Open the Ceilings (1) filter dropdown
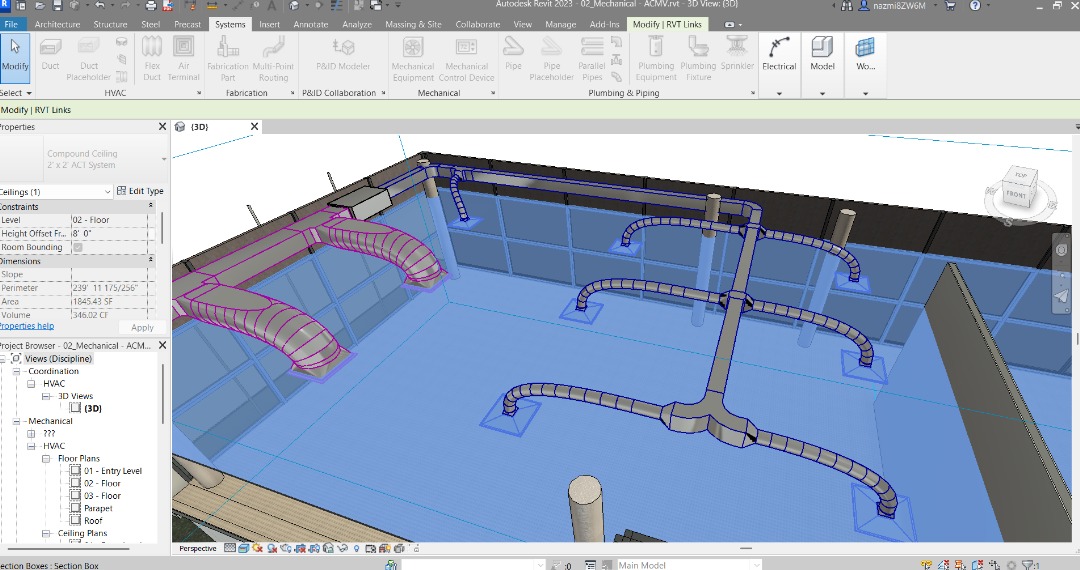1080x570 pixels. 107,191
